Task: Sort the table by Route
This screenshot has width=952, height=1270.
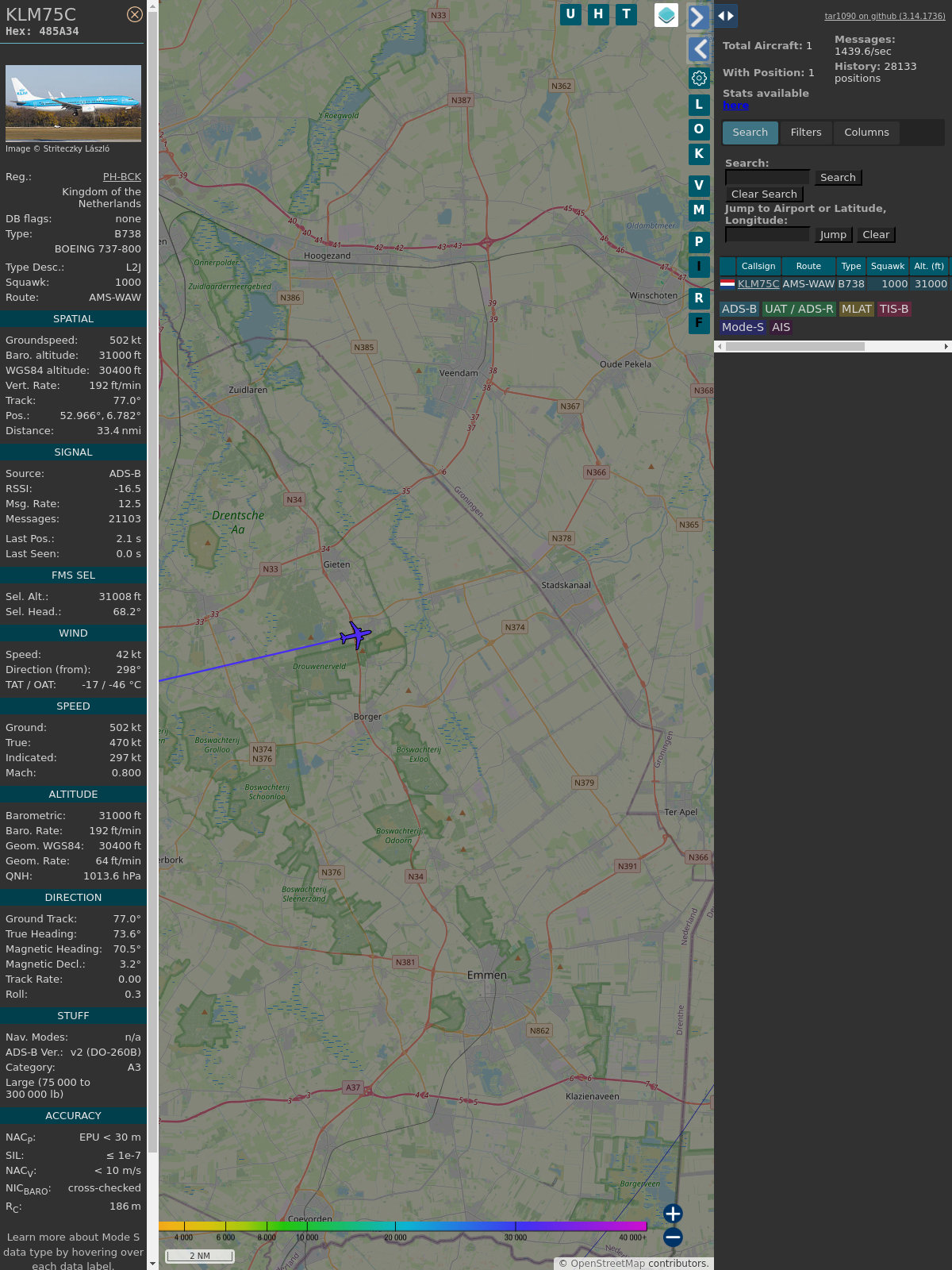Action: click(x=808, y=267)
